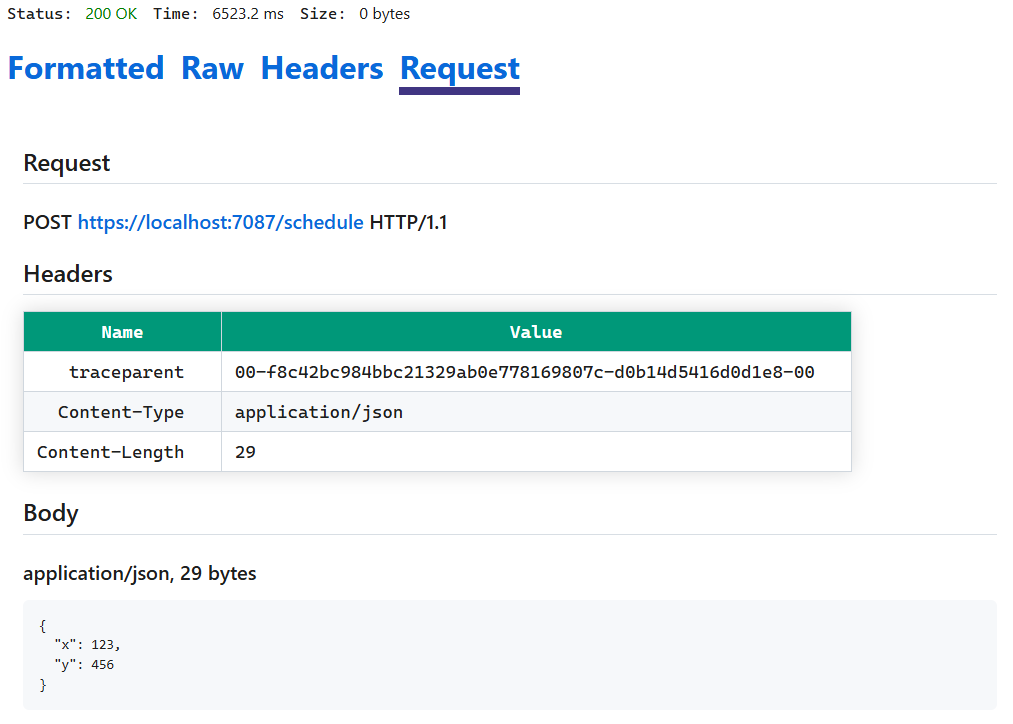Select the Request section heading
Screen dimensions: 1013x724
pyautogui.click(x=66, y=162)
